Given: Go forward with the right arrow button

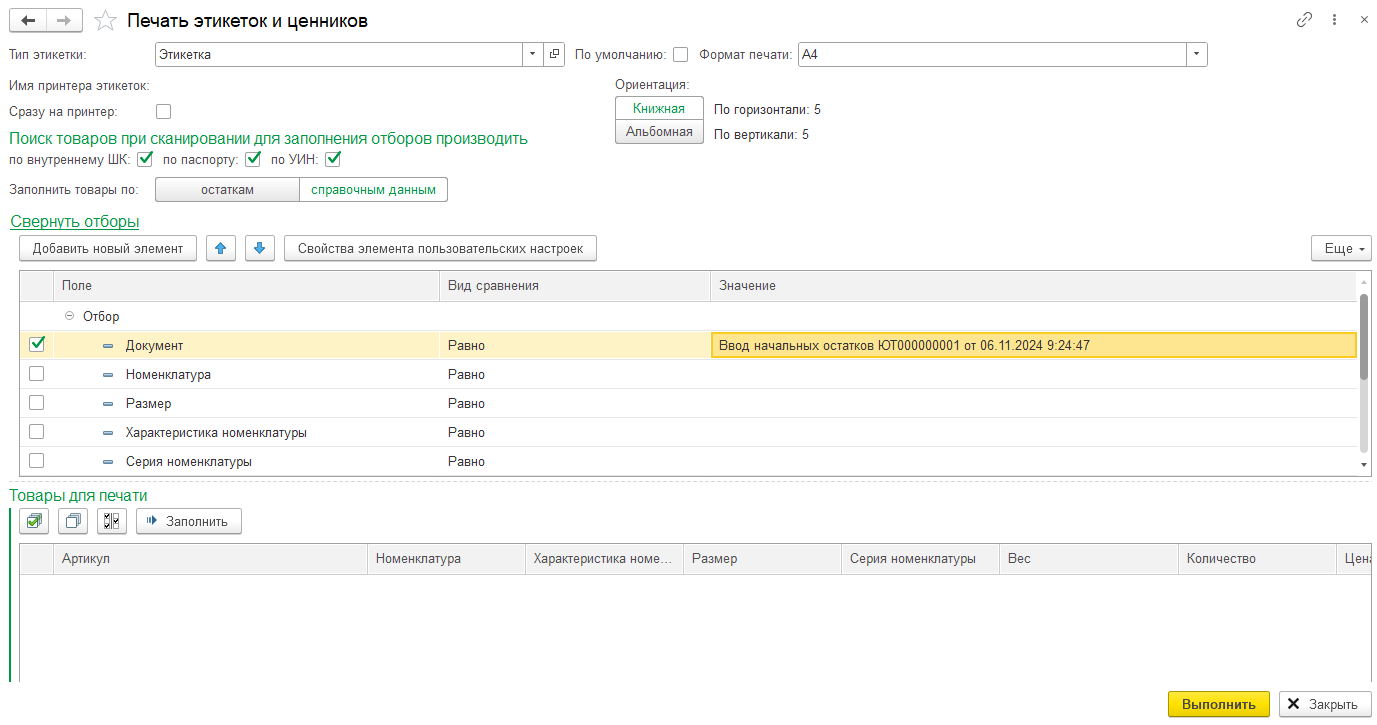Looking at the screenshot, I should [64, 20].
